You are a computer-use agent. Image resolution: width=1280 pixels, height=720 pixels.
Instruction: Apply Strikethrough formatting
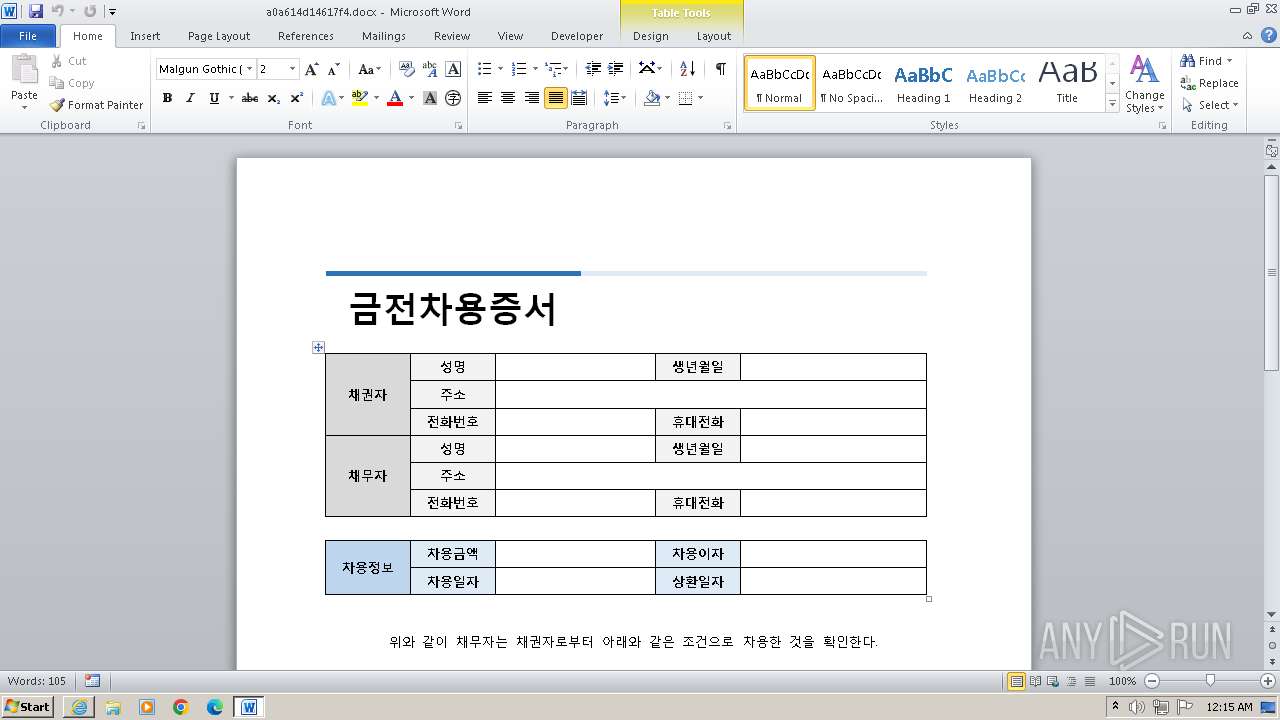click(x=250, y=98)
